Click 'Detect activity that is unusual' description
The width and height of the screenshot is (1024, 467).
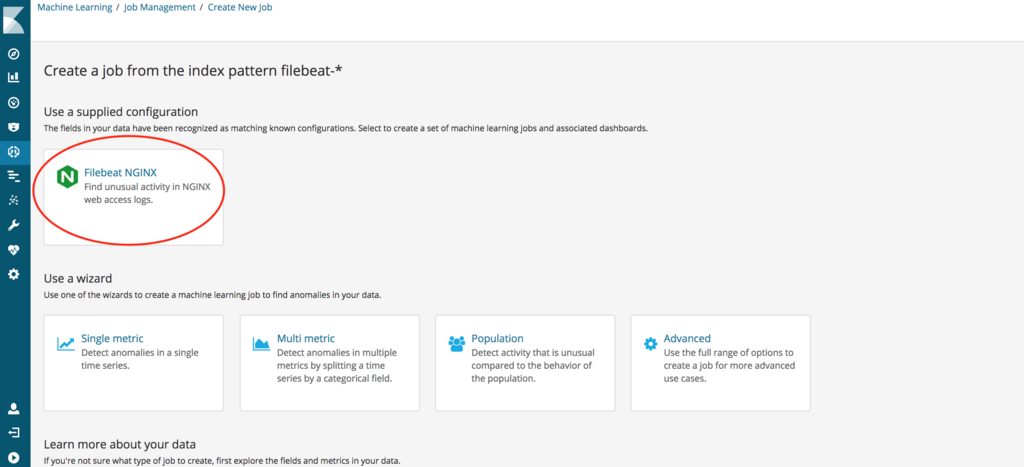point(533,366)
